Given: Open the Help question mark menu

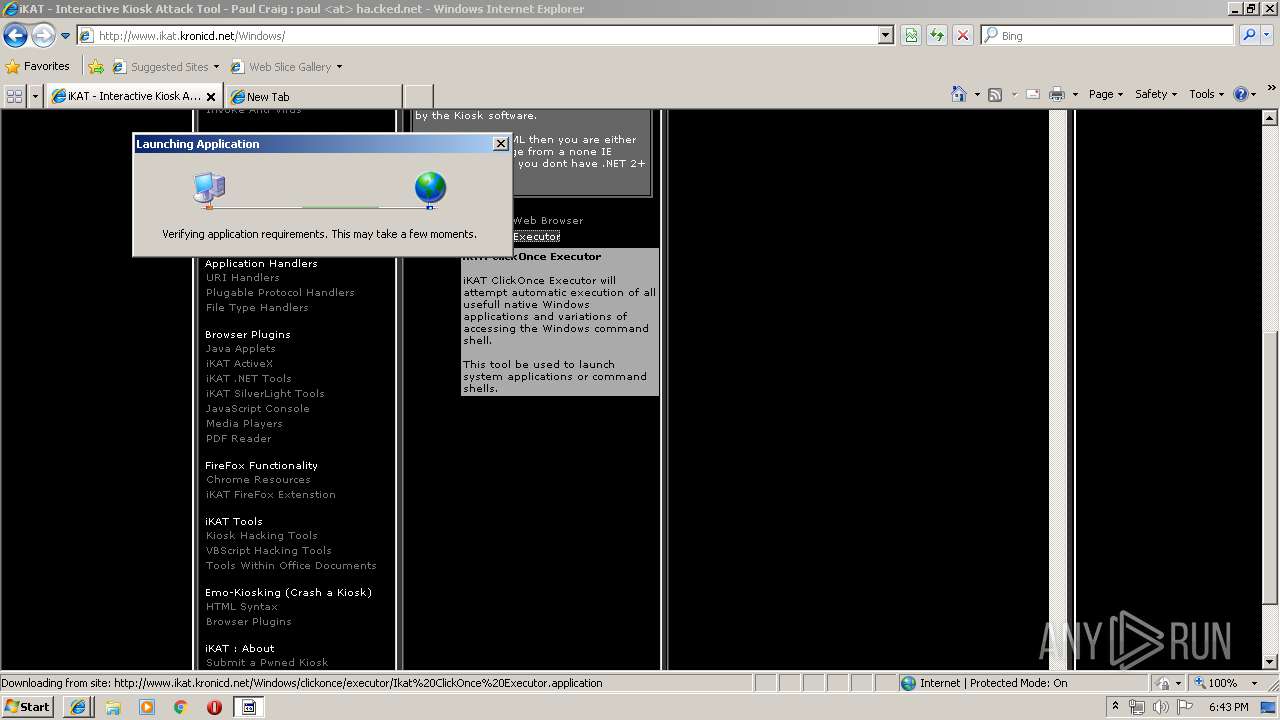Looking at the screenshot, I should pos(1245,94).
